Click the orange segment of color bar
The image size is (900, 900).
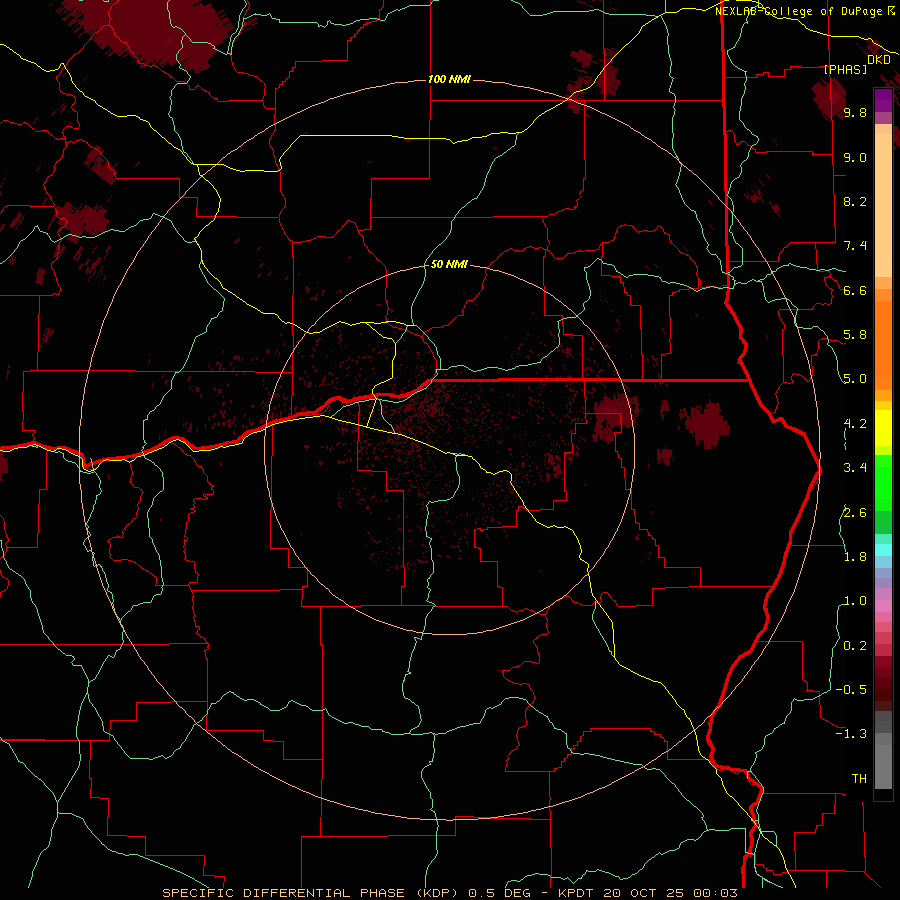pos(883,345)
